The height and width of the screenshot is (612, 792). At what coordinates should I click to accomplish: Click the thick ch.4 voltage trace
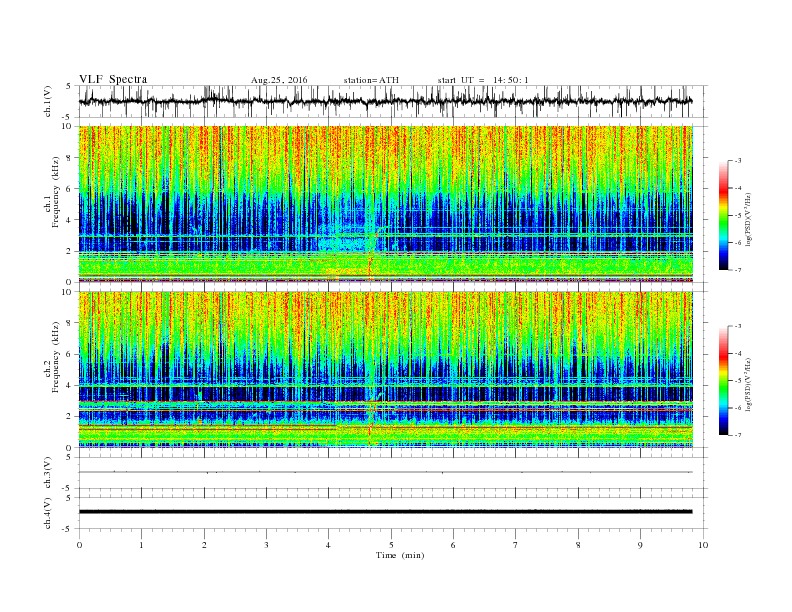coord(385,512)
